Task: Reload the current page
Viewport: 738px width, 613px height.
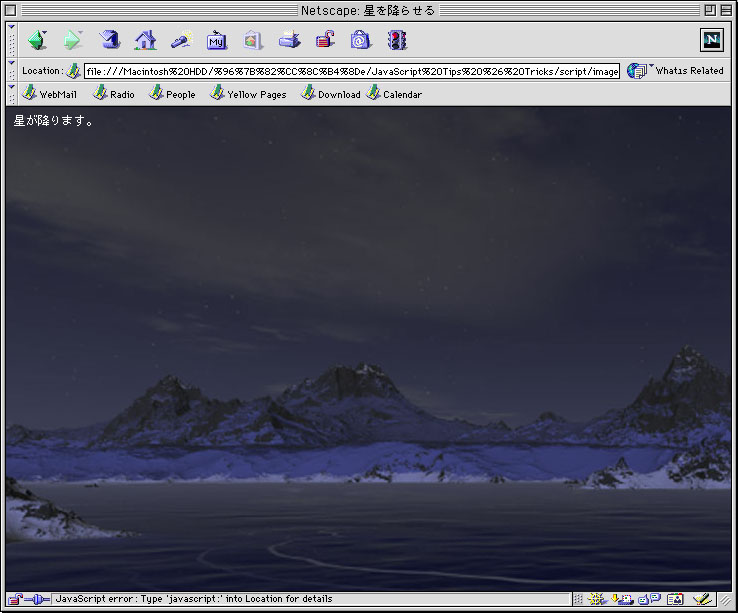Action: (x=109, y=40)
